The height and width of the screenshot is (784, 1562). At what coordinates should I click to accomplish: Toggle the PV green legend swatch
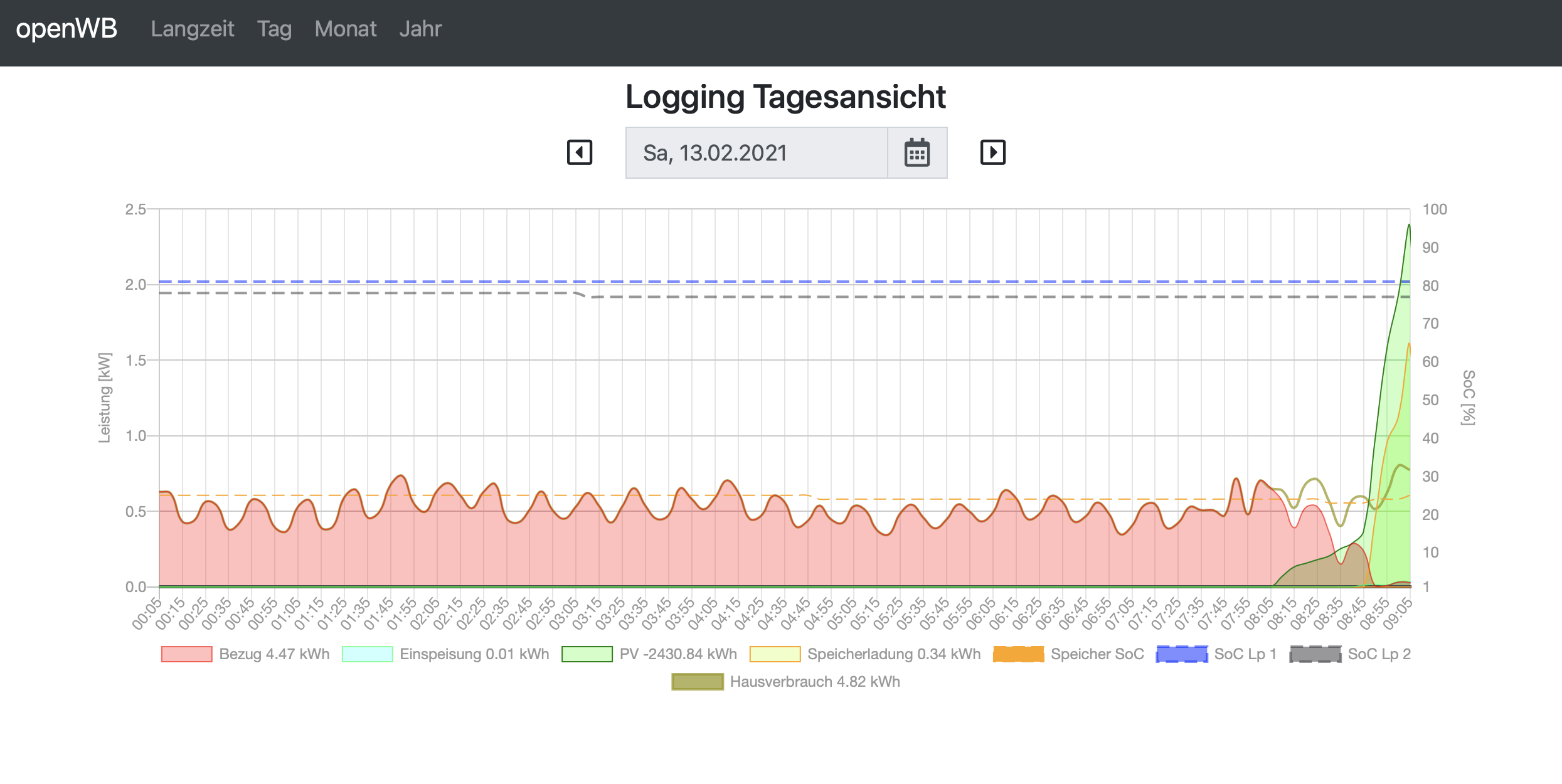[x=587, y=654]
